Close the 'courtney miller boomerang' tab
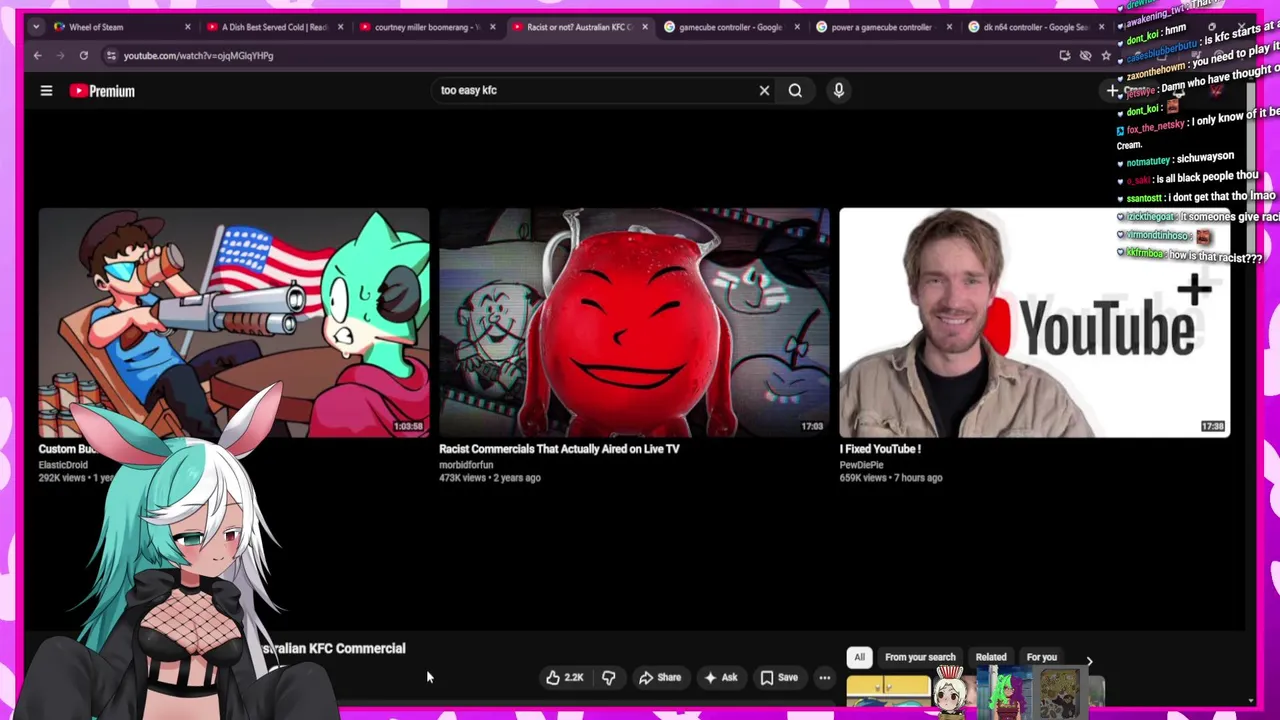This screenshot has height=720, width=1280. coord(492,27)
